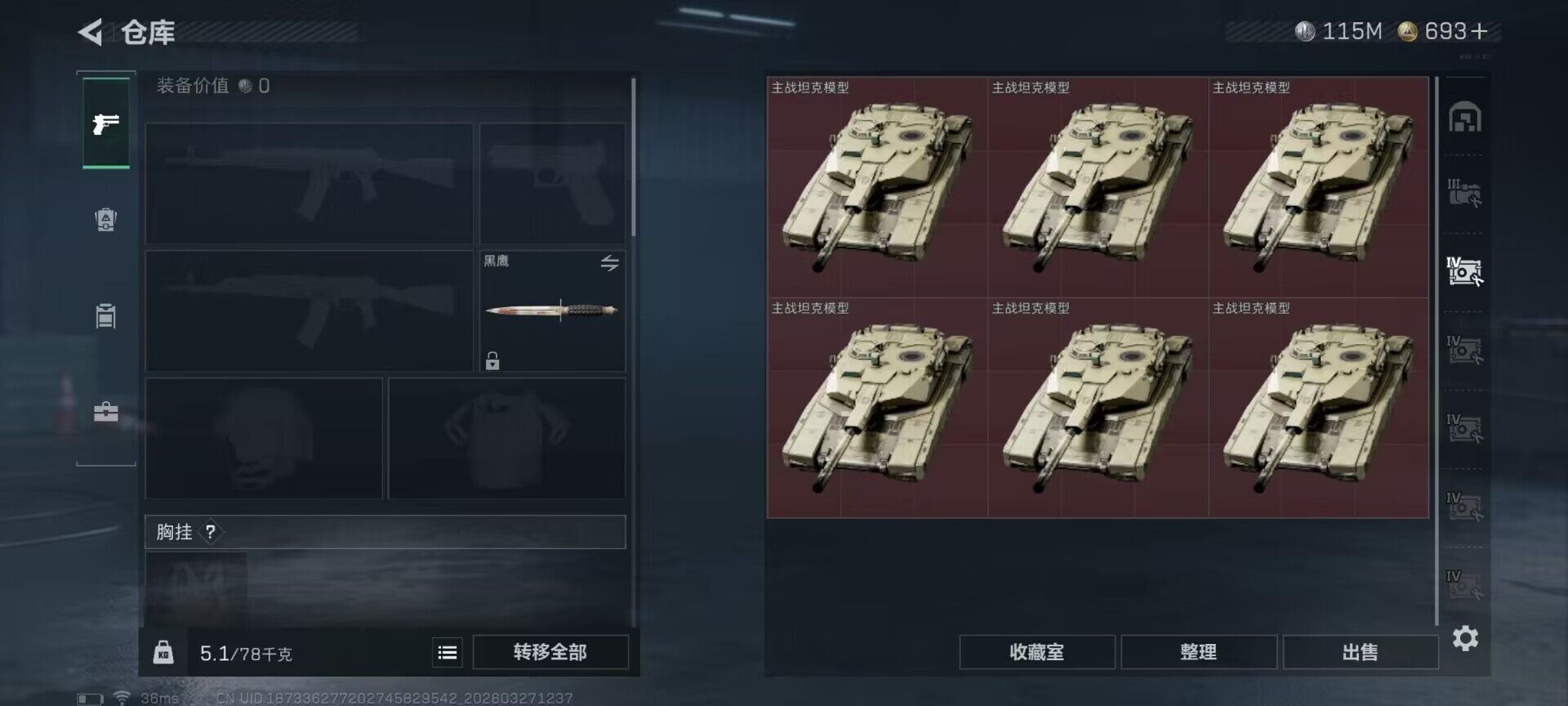Open the backpack tab in left sidebar
1568x706 pixels.
[x=106, y=219]
